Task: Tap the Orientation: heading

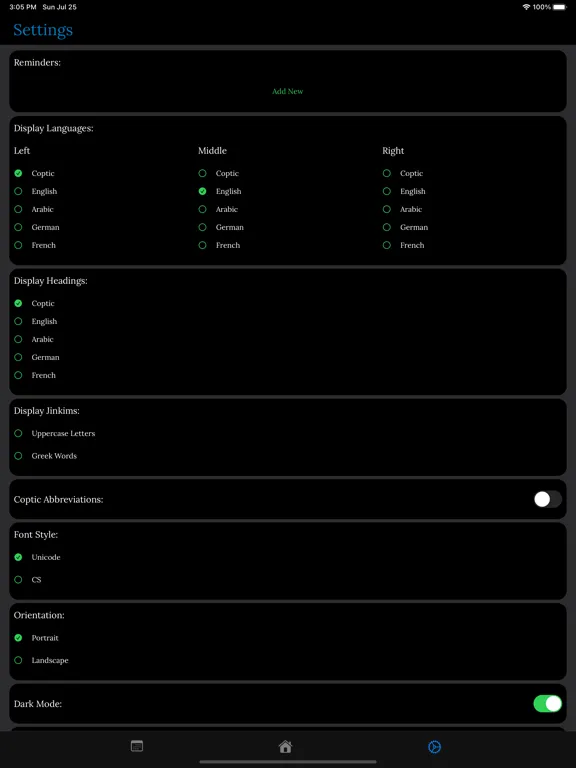Action: (x=39, y=615)
